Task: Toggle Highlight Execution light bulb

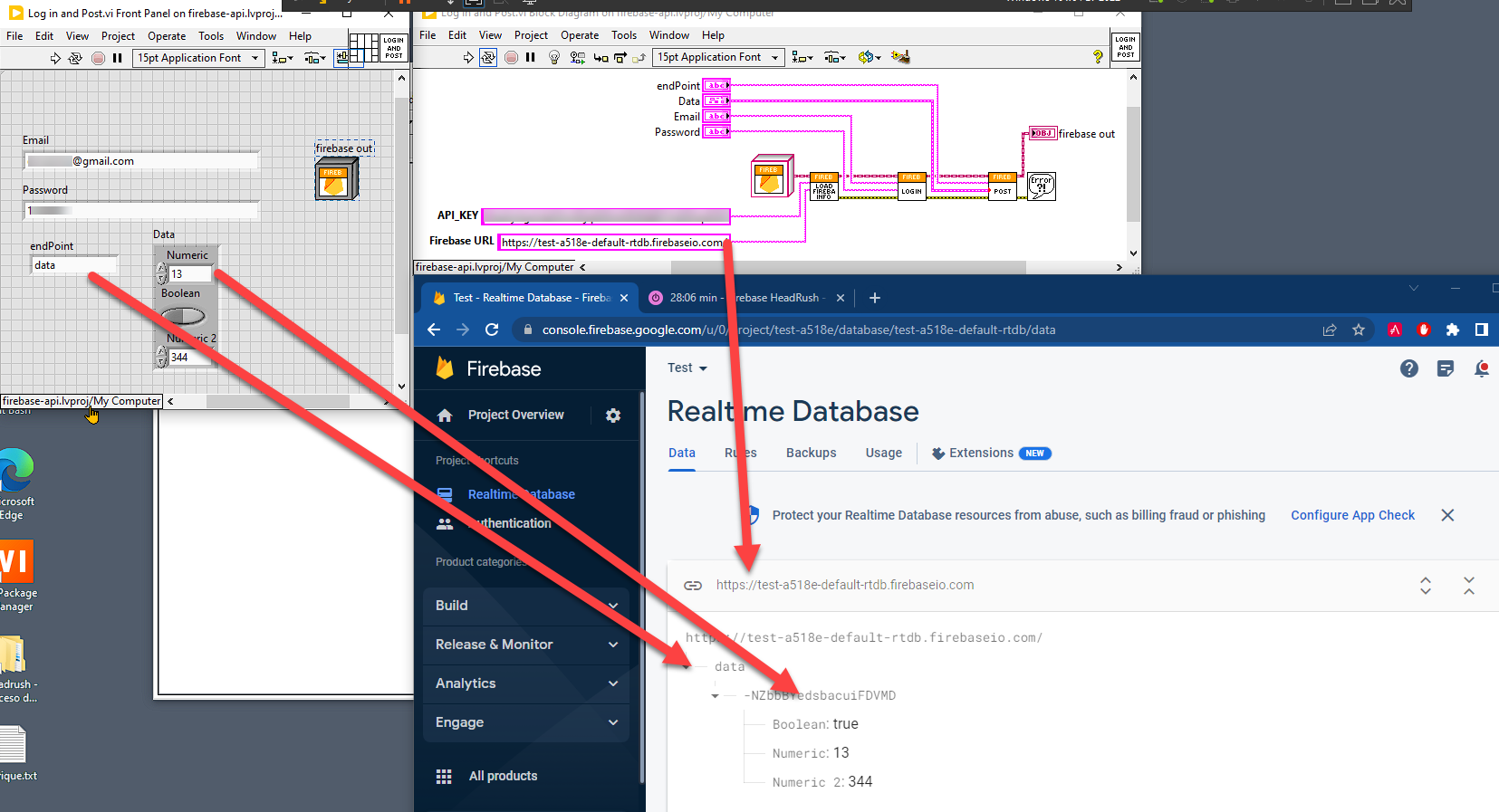Action: [554, 57]
